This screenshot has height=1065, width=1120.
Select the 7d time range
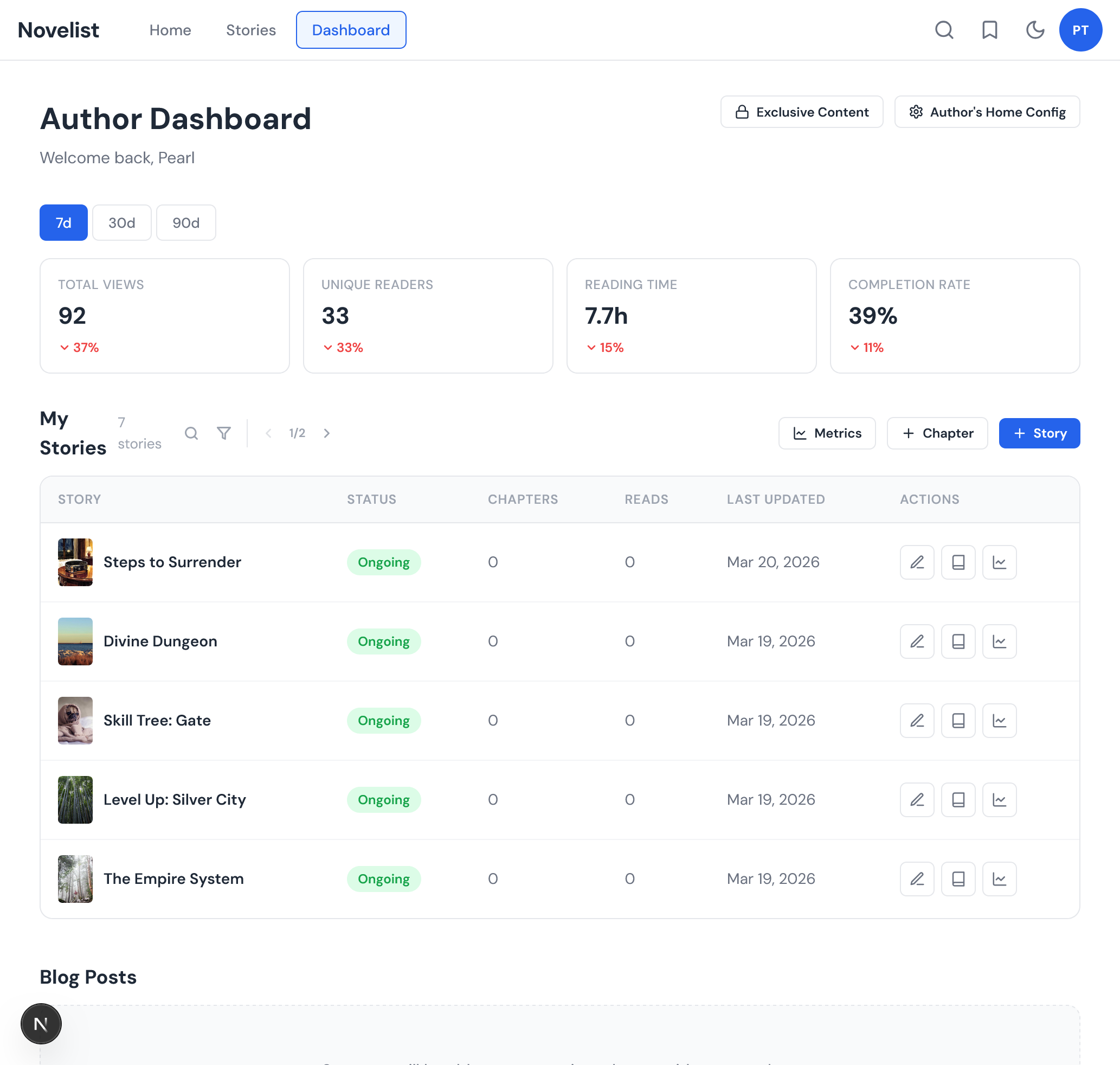tap(63, 222)
